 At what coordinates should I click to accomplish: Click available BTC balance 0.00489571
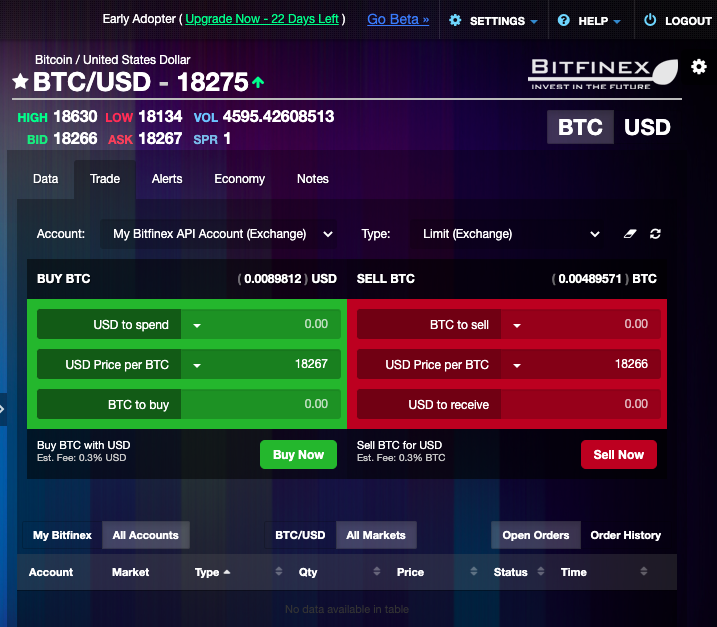[x=590, y=279]
